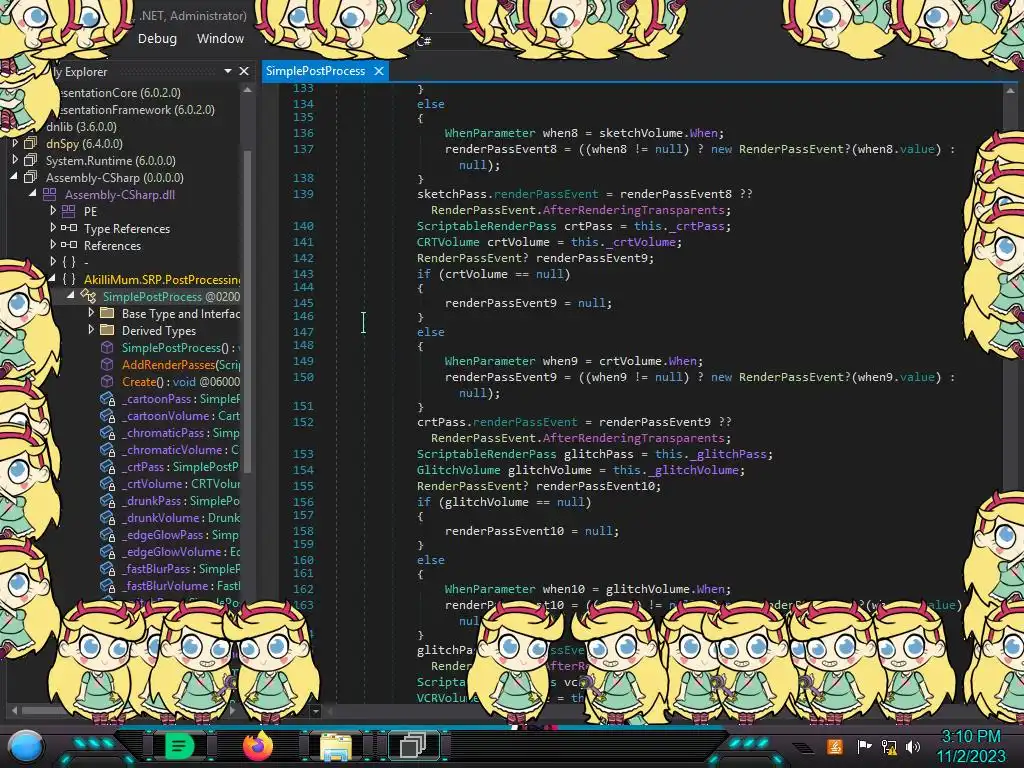Click the Derived Types folder icon
This screenshot has height=768, width=1024.
(107, 330)
